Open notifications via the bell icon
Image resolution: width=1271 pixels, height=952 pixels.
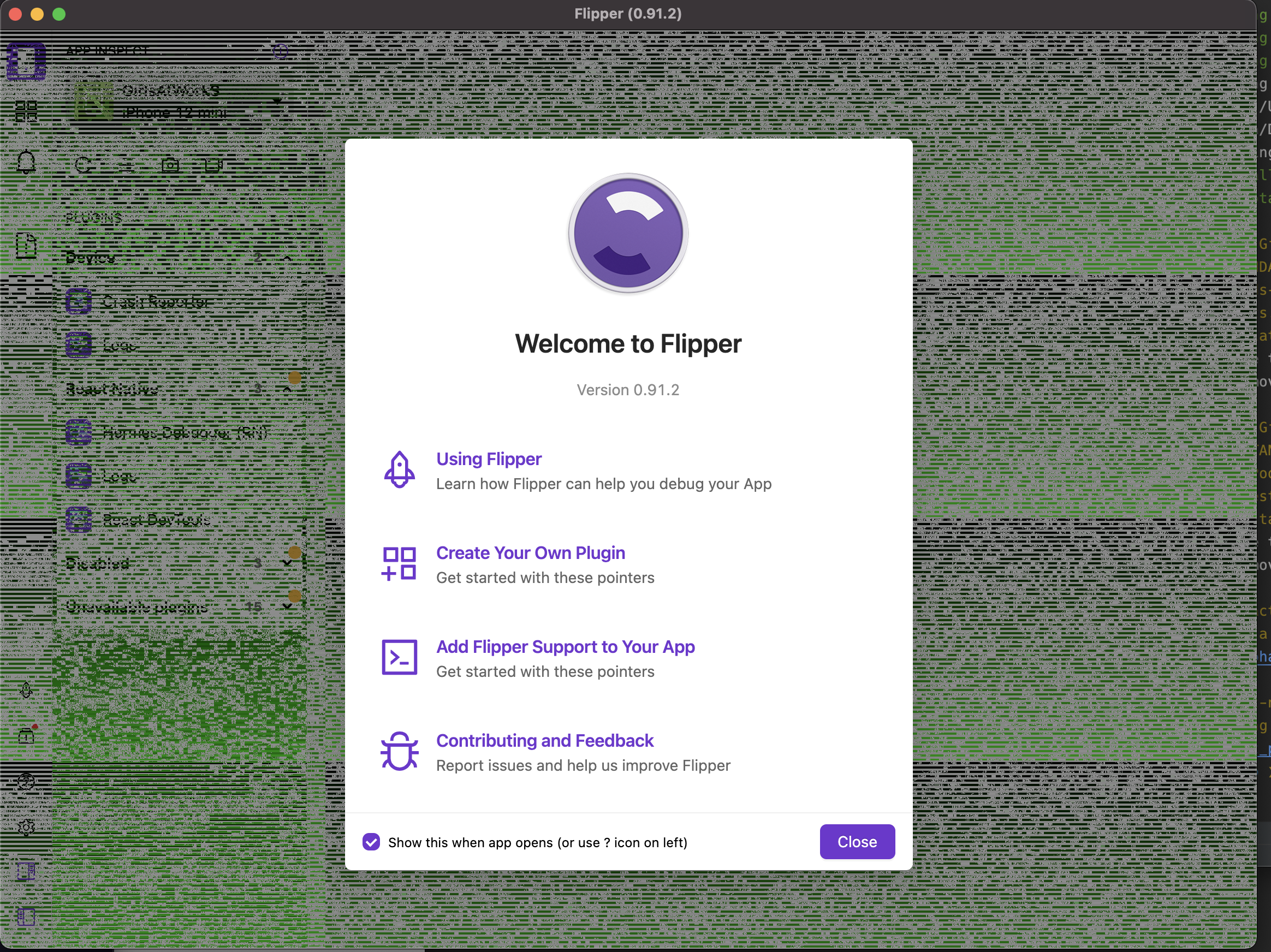pos(26,163)
